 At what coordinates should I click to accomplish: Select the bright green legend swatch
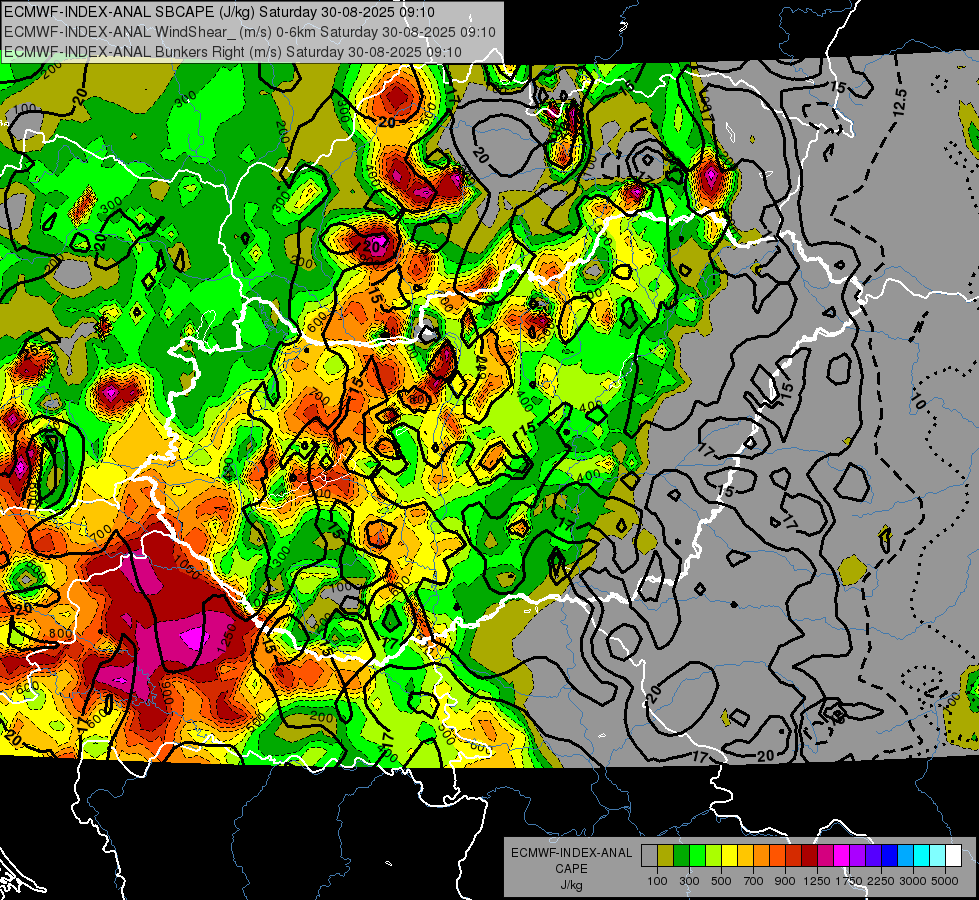click(x=697, y=856)
